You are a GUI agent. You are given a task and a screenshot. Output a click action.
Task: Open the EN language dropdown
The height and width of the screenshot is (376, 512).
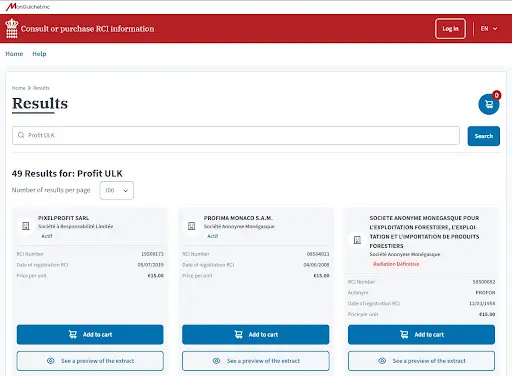[489, 29]
